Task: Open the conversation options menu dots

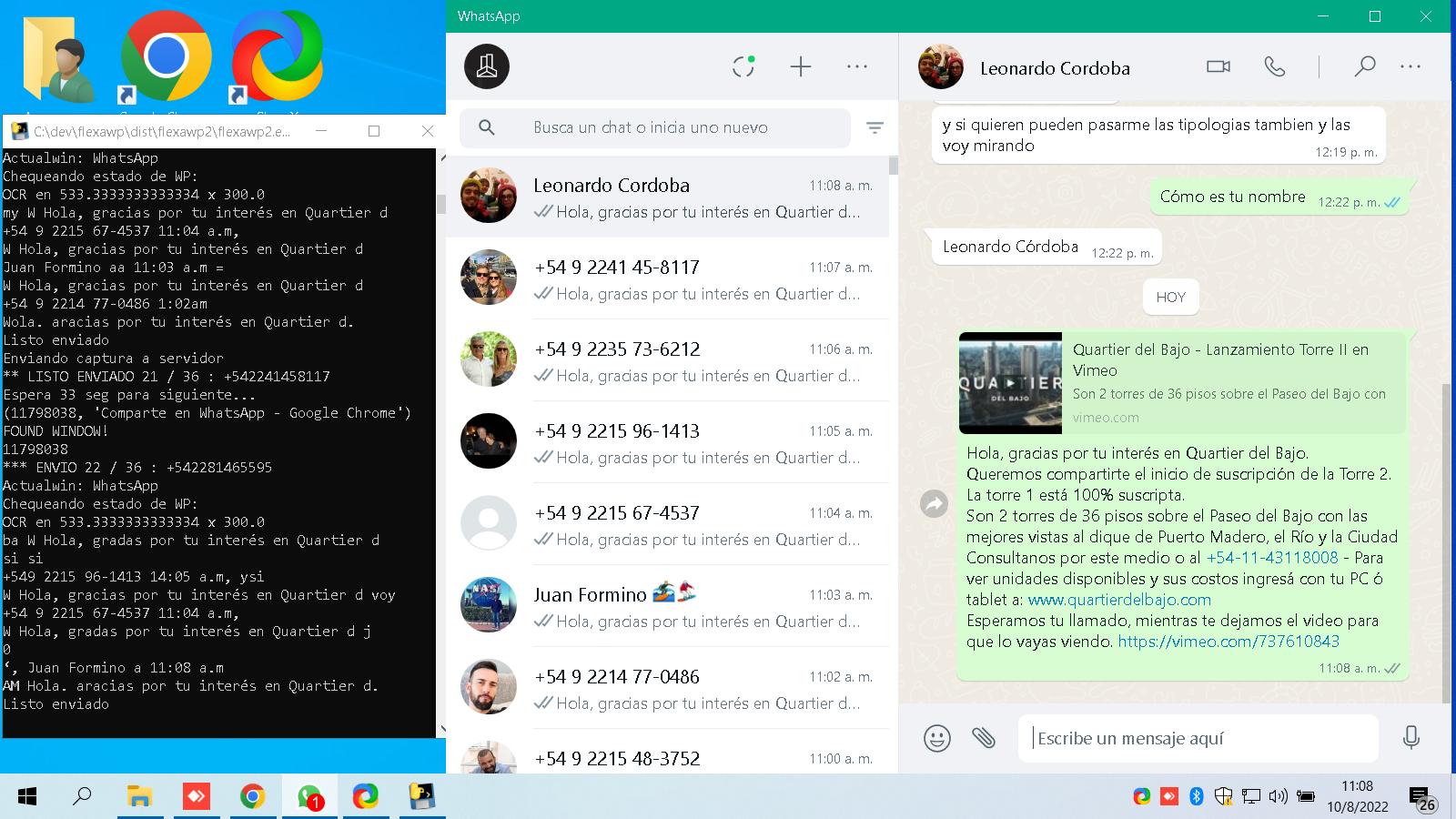Action: click(1410, 66)
